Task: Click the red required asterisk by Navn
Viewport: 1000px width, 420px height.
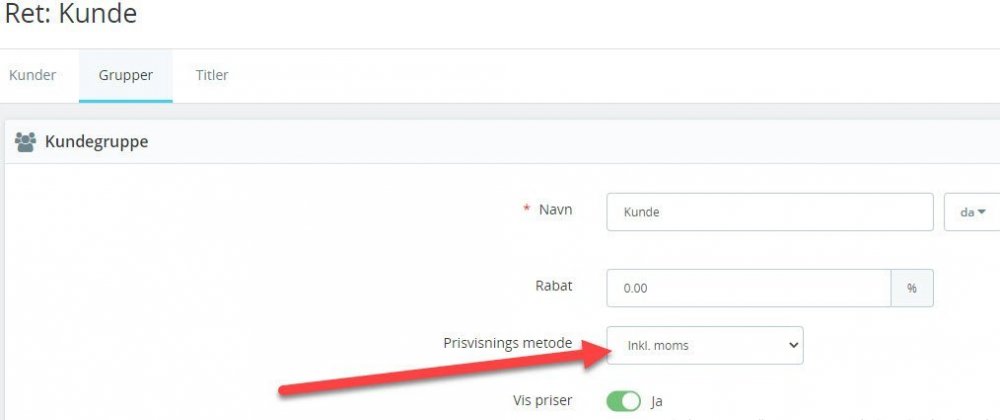Action: click(x=526, y=209)
